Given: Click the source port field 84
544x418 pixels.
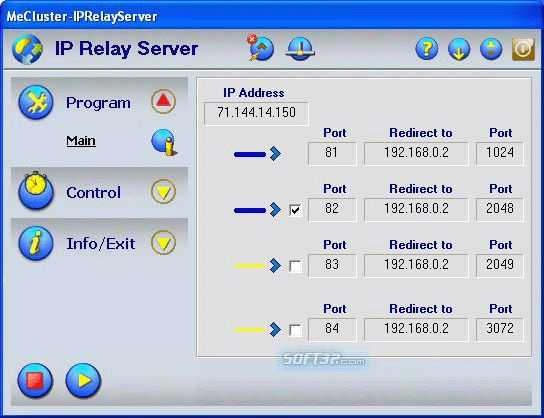Looking at the screenshot, I should pyautogui.click(x=332, y=329).
